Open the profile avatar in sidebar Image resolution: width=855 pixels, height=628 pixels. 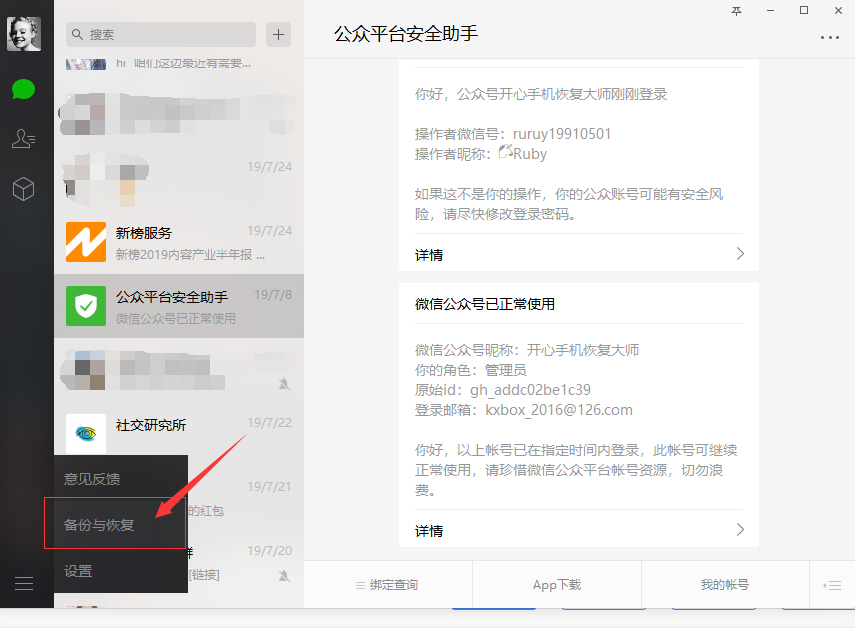(23, 34)
